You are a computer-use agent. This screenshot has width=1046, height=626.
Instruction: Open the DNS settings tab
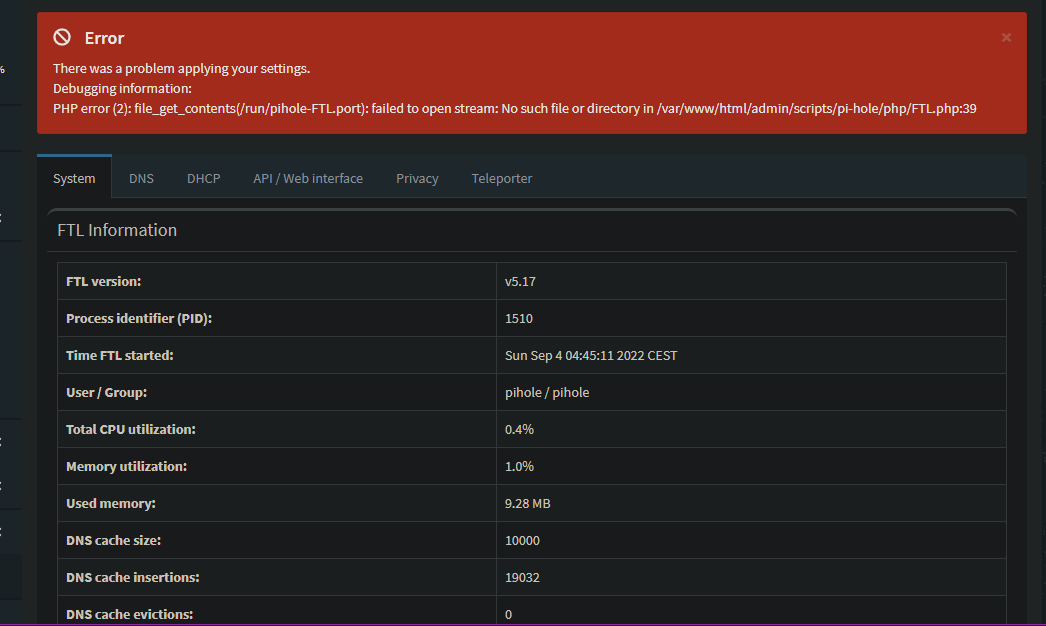141,178
